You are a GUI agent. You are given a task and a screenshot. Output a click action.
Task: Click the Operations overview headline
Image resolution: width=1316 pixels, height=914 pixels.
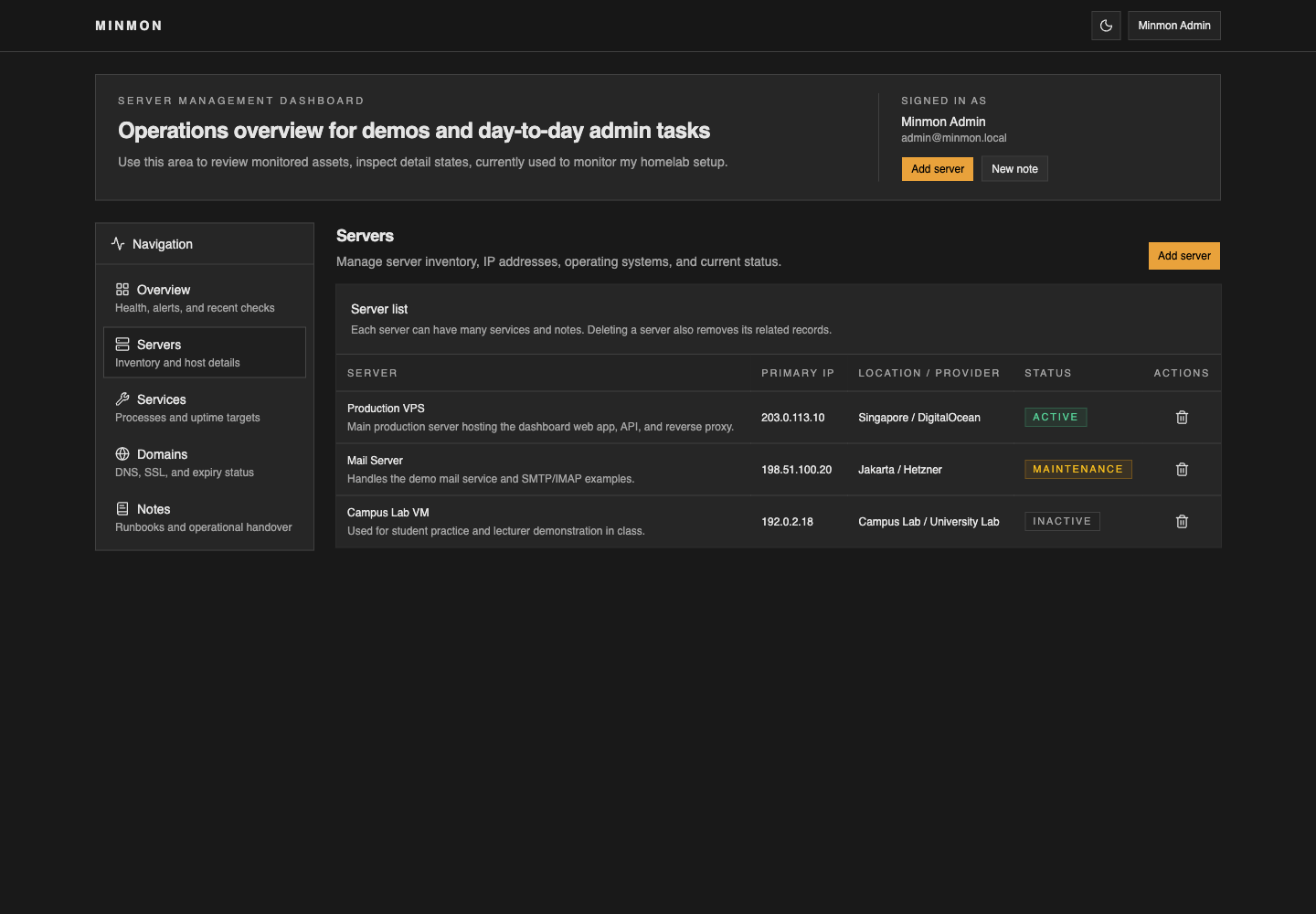click(414, 131)
